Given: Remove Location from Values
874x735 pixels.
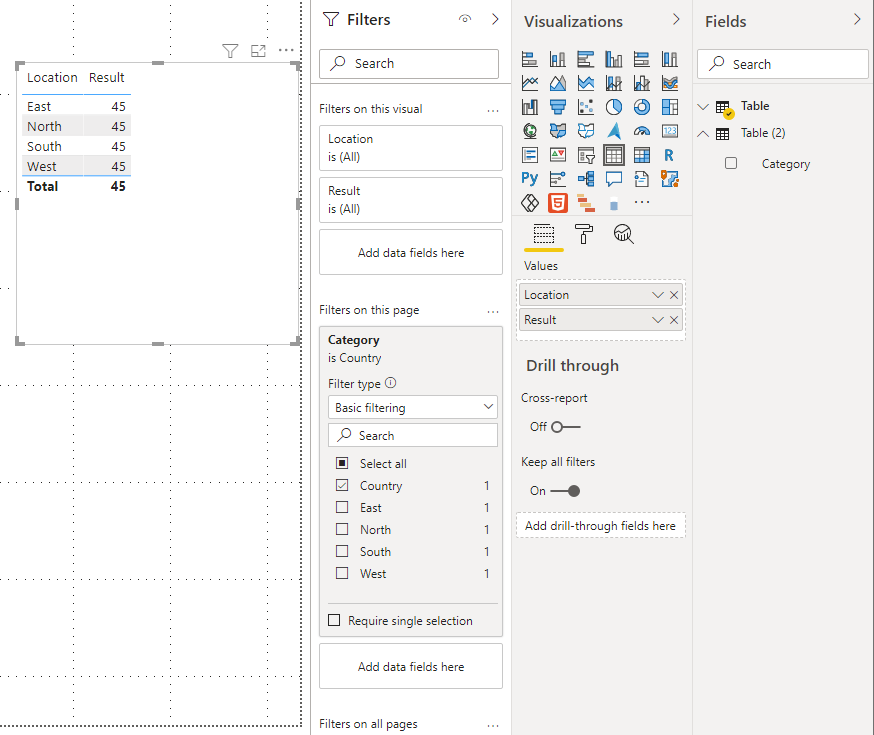Looking at the screenshot, I should [x=674, y=295].
